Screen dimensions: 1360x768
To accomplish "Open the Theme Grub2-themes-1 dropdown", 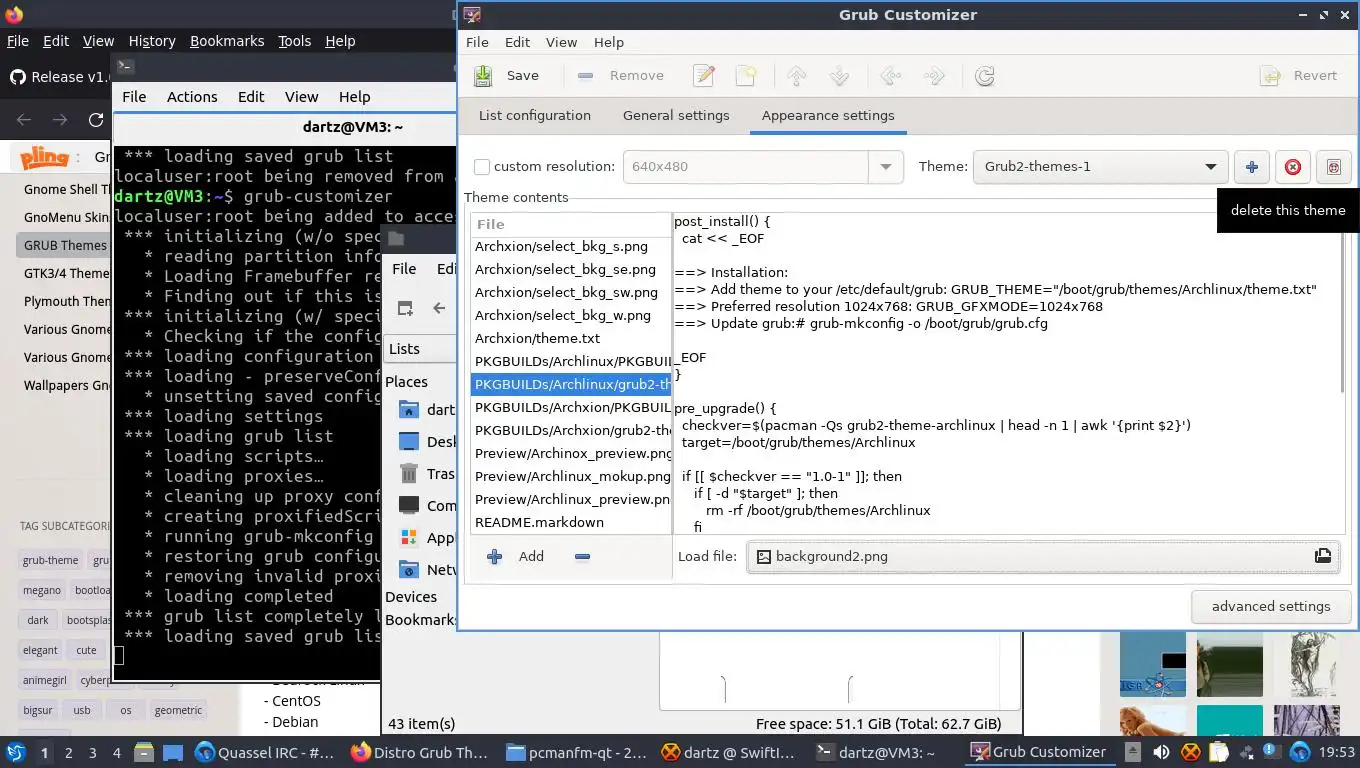I will (x=1099, y=167).
